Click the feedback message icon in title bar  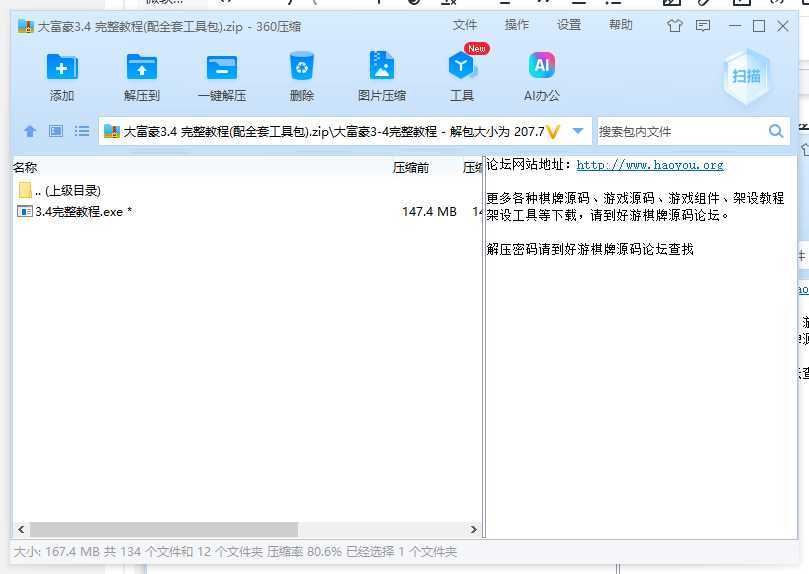pos(703,26)
